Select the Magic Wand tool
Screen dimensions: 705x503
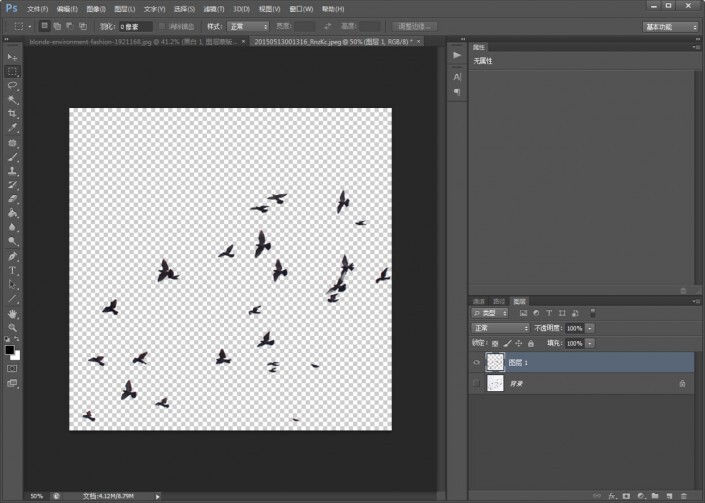13,100
